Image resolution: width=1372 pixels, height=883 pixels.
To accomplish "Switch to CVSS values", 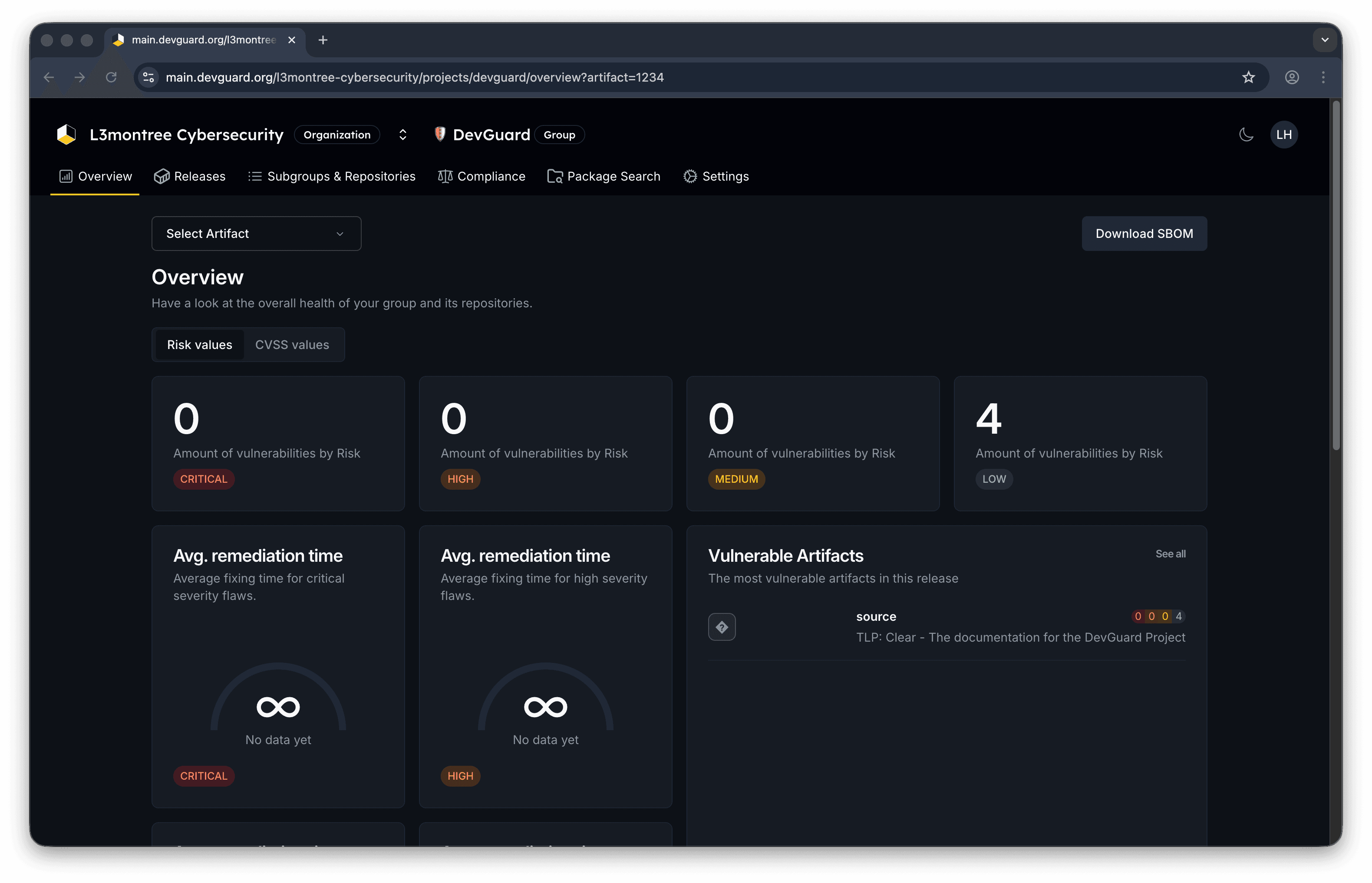I will 292,344.
